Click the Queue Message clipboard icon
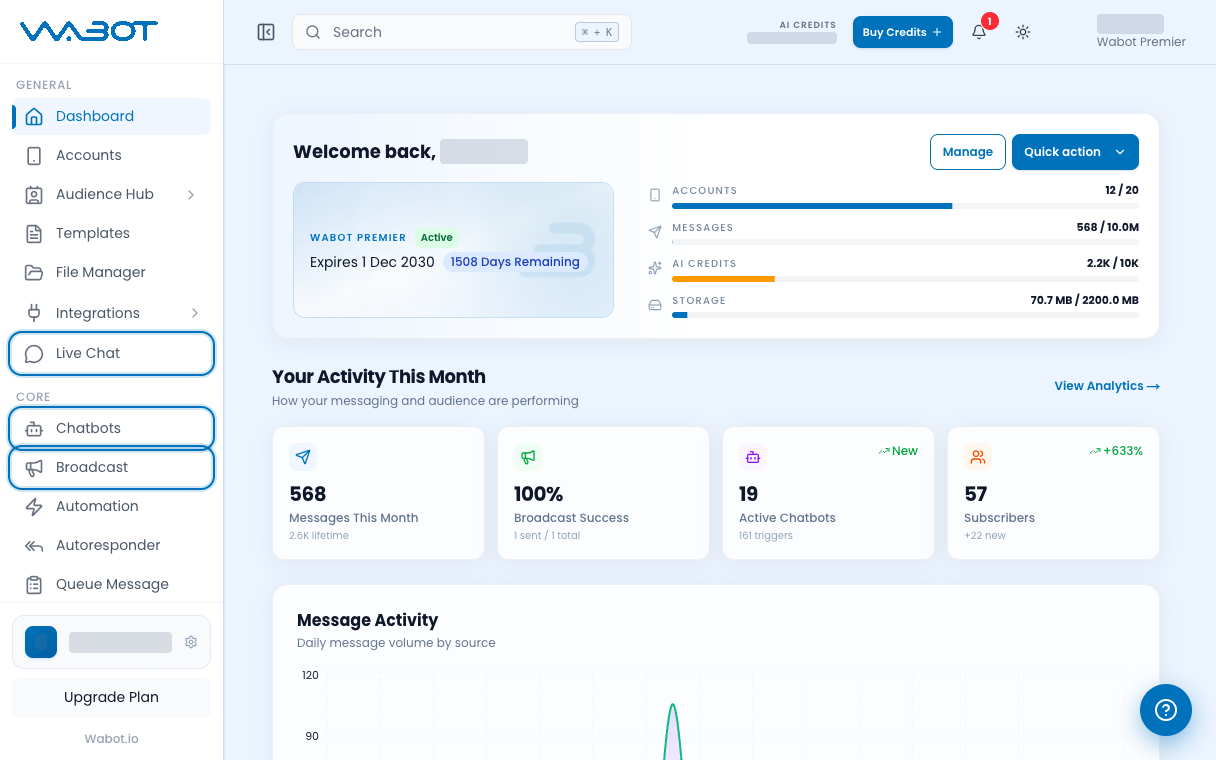The height and width of the screenshot is (760, 1216). (x=34, y=584)
